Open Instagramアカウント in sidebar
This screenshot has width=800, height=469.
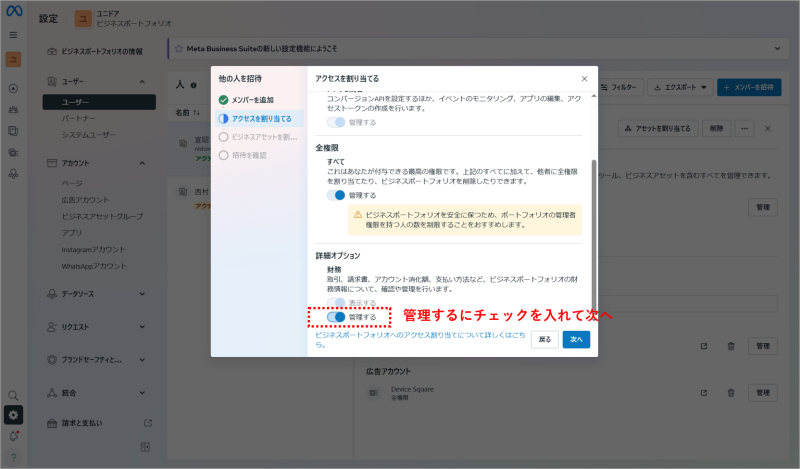pyautogui.click(x=93, y=250)
